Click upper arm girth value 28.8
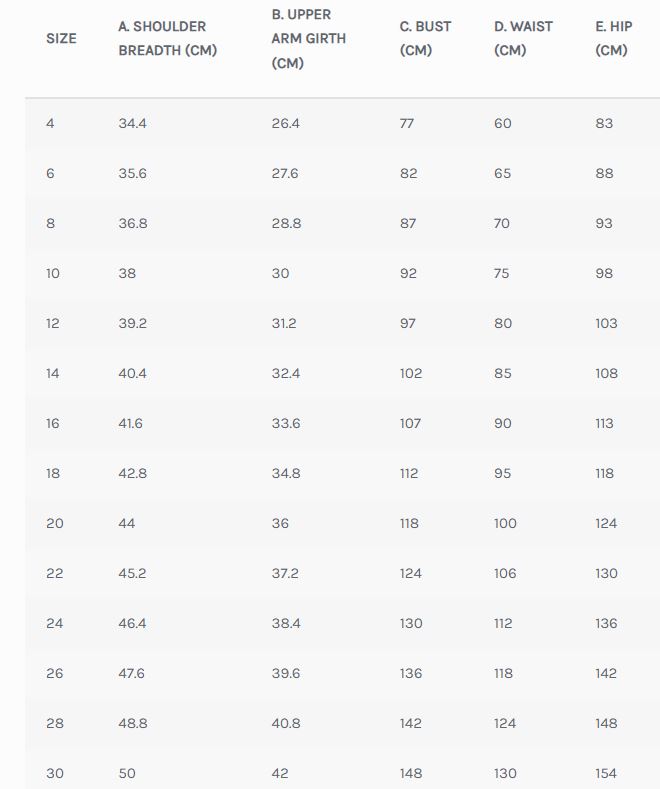660x789 pixels. coord(286,223)
